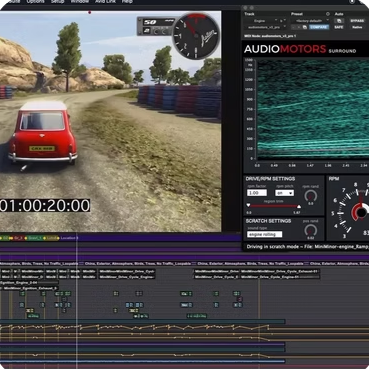Click the Location 3 timeline marker
Screen dimensions: 369x369
[69, 238]
